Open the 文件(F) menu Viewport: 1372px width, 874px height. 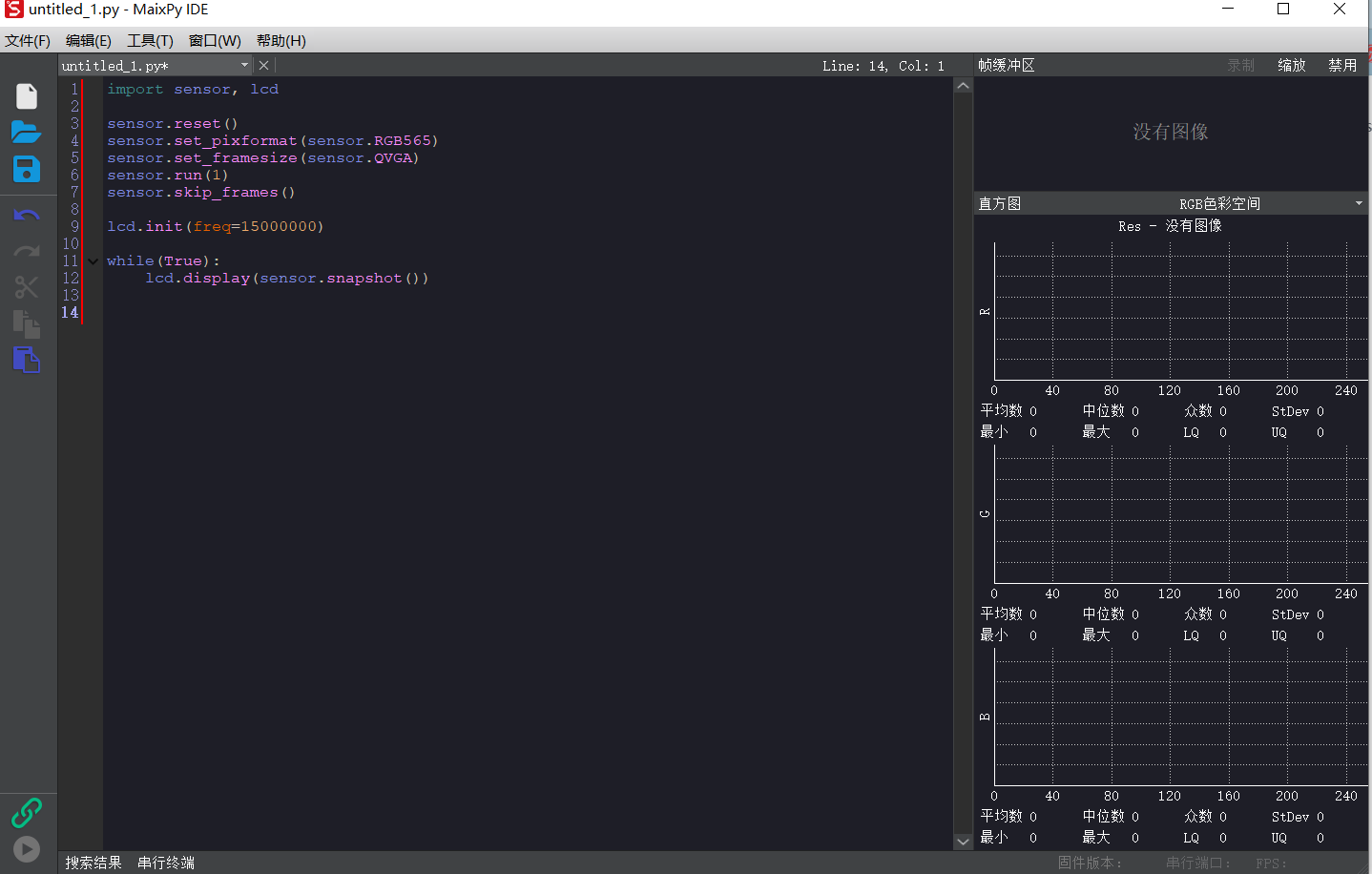coord(28,41)
